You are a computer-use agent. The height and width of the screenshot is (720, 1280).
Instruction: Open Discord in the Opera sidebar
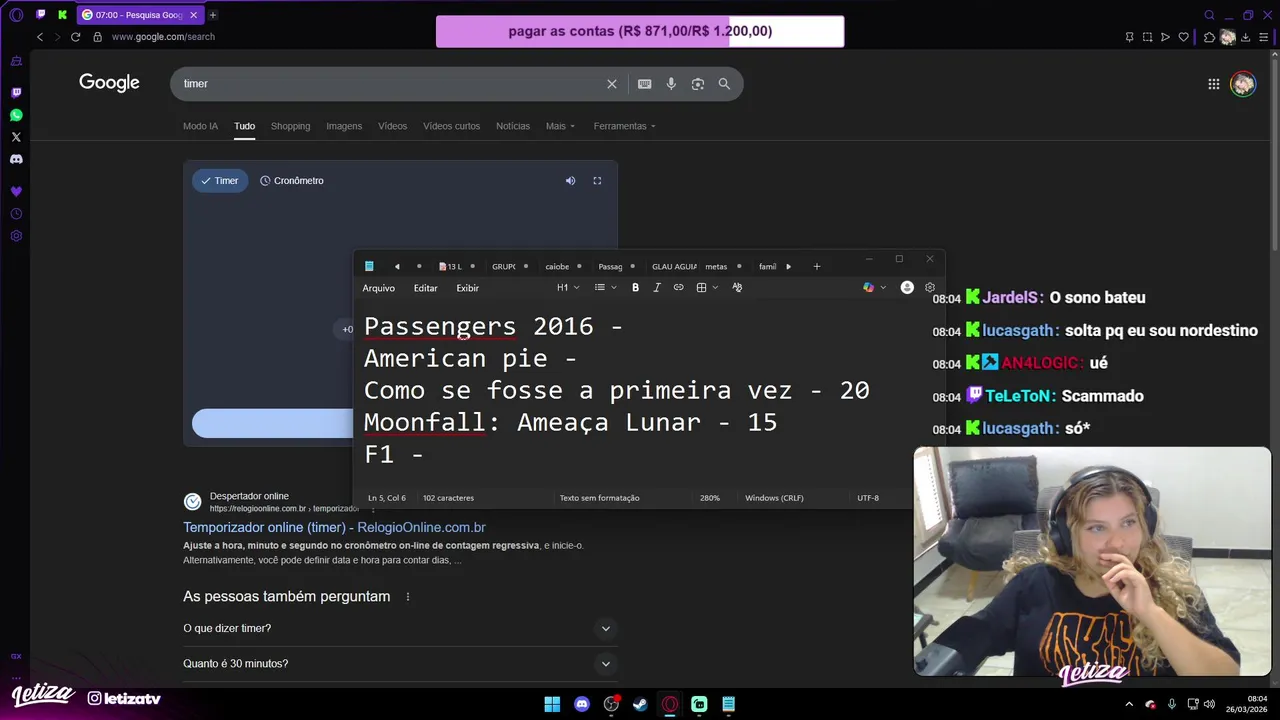point(16,159)
